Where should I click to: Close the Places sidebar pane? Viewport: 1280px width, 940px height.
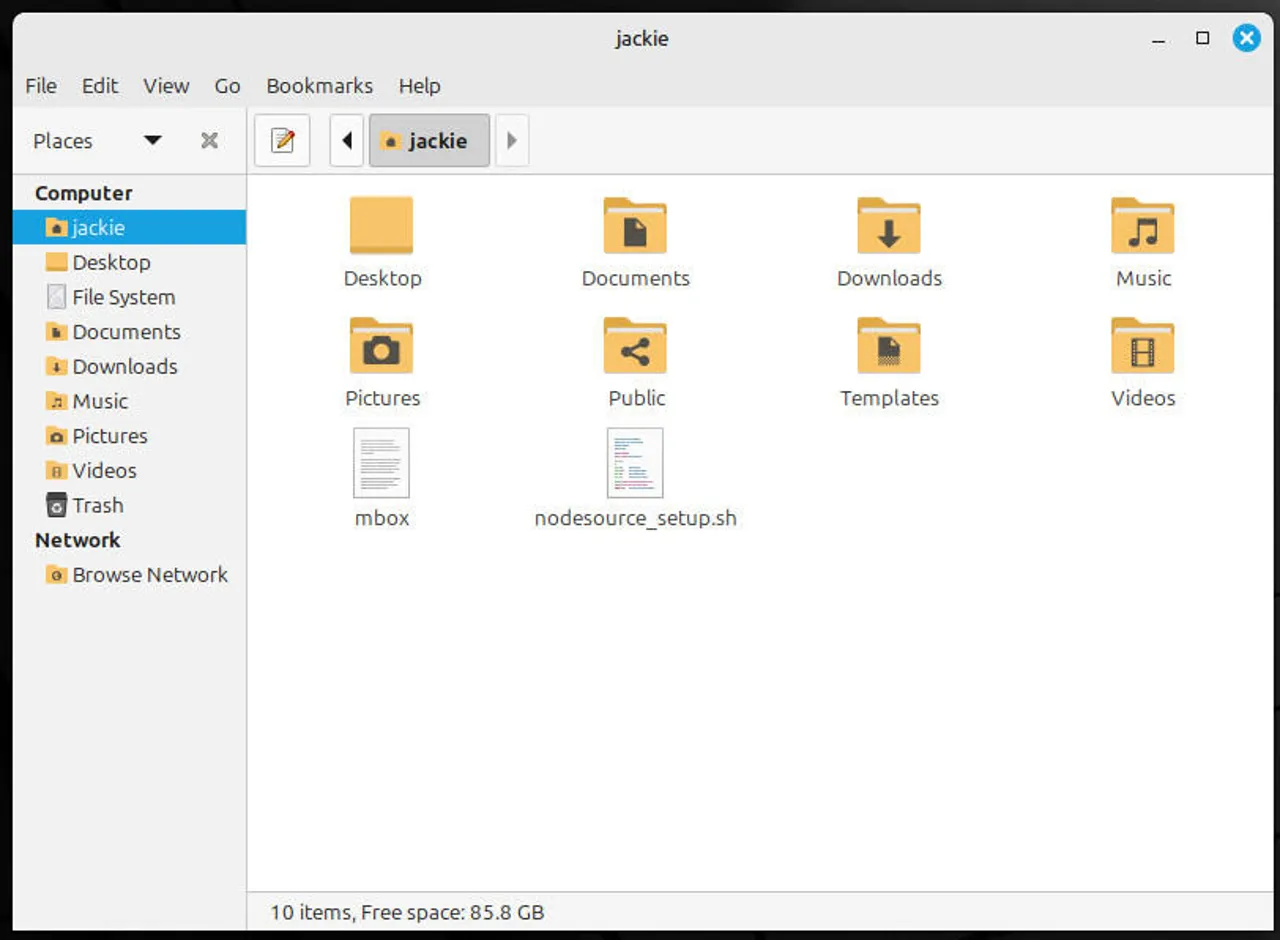tap(209, 141)
